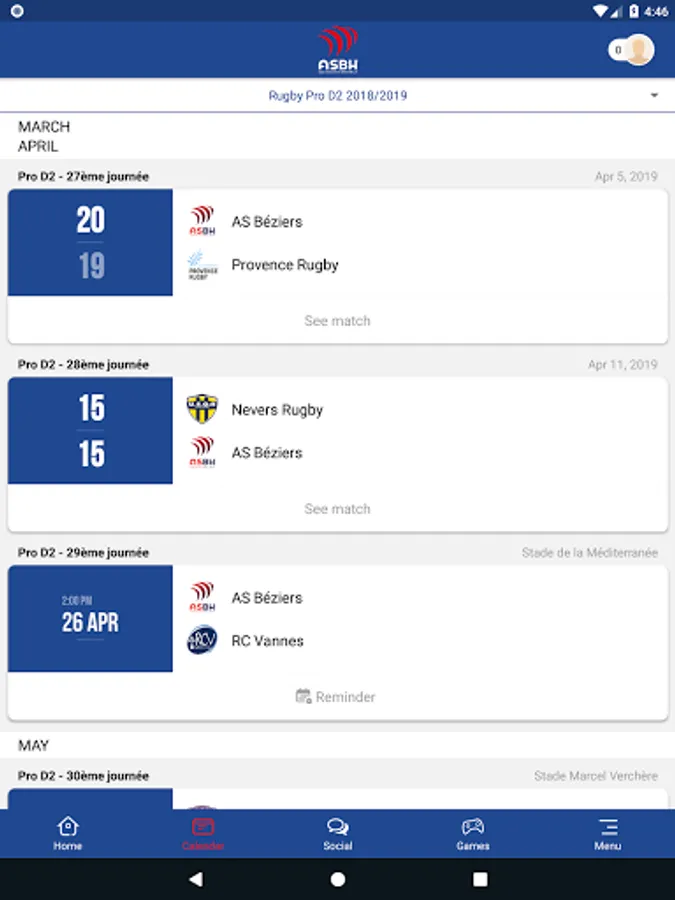Set Reminder for the RC Vannes match
The image size is (675, 900).
click(x=337, y=697)
